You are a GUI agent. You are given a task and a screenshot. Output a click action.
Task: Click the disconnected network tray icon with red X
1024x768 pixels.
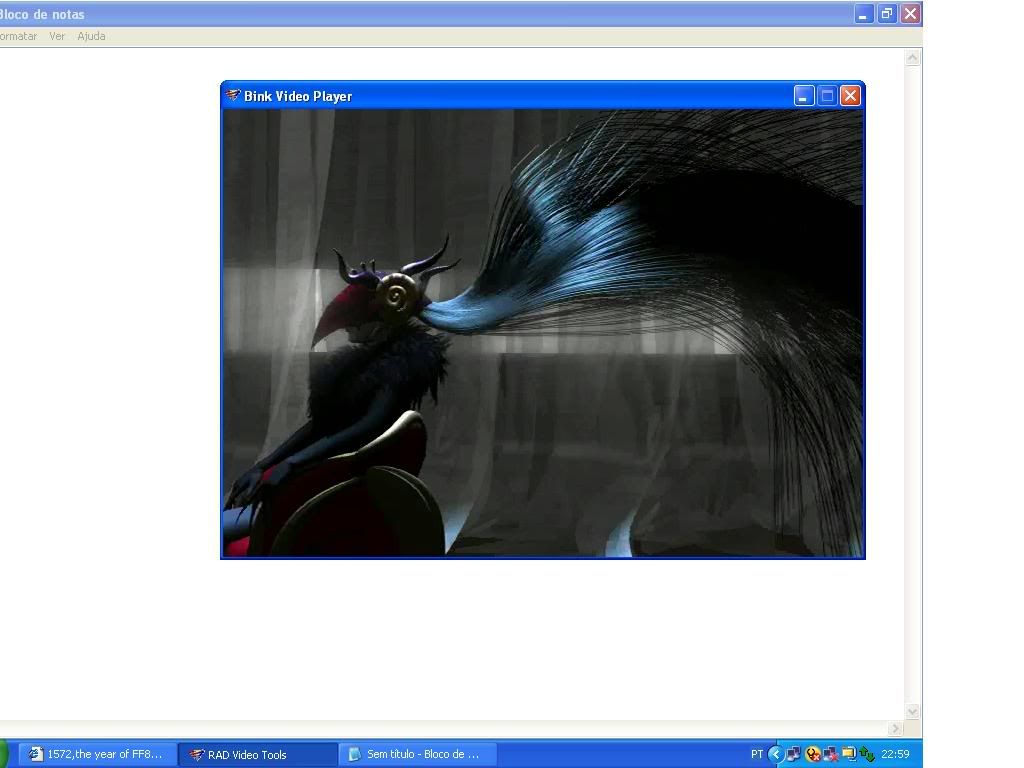[831, 754]
